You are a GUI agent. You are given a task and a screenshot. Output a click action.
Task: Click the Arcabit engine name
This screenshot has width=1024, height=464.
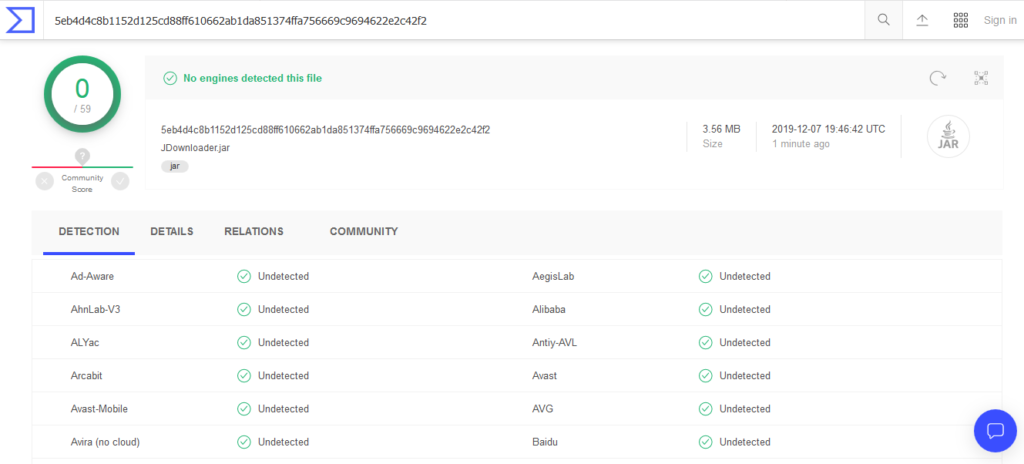pos(86,376)
